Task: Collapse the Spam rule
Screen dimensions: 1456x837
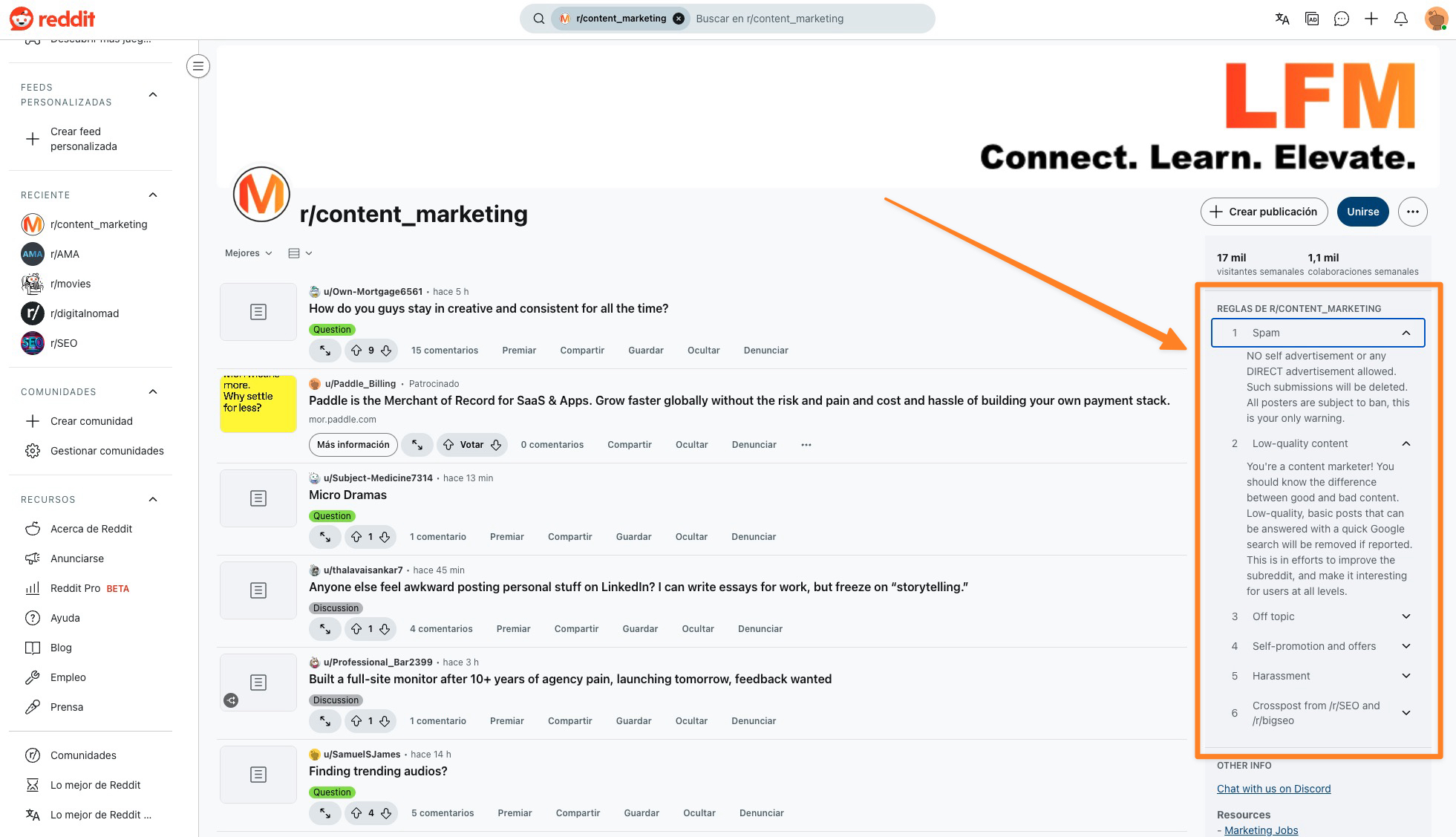Action: pyautogui.click(x=1406, y=333)
